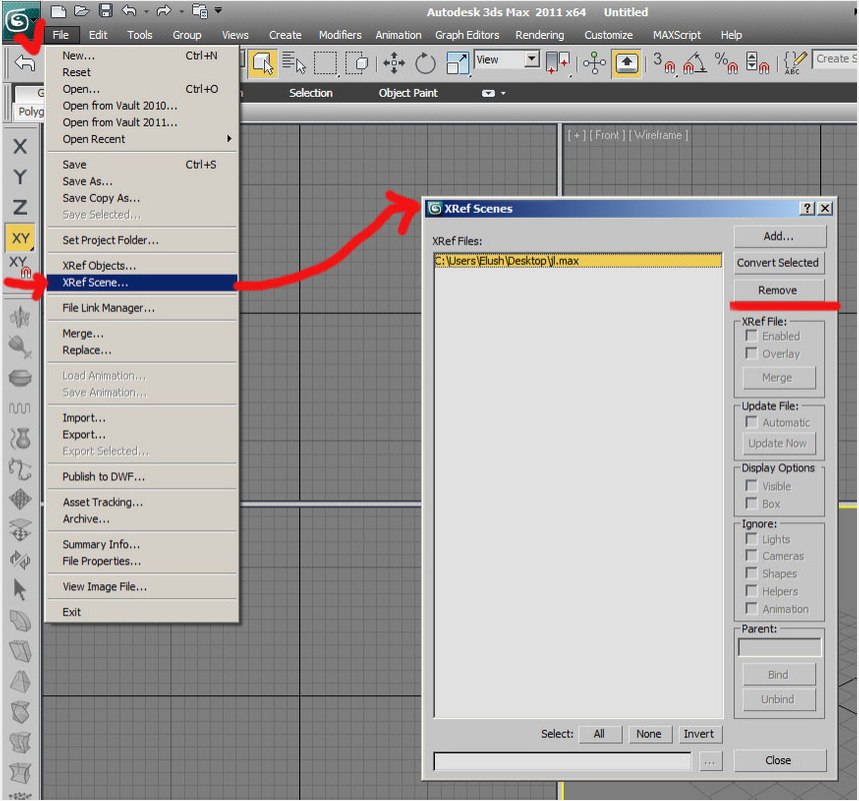Click the Redo arrow in quick access toolbar
The width and height of the screenshot is (859, 801).
click(x=164, y=11)
